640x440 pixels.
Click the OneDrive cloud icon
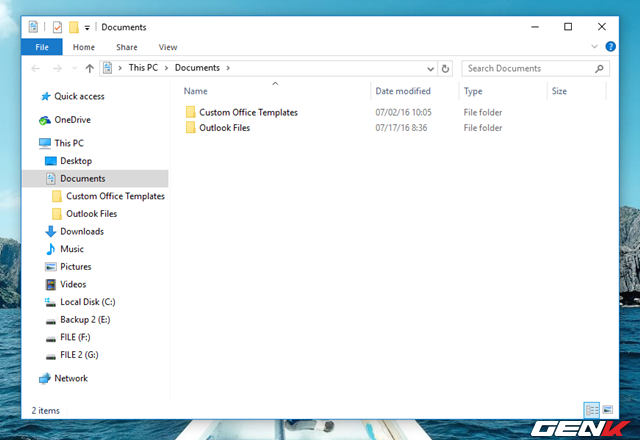[44, 120]
